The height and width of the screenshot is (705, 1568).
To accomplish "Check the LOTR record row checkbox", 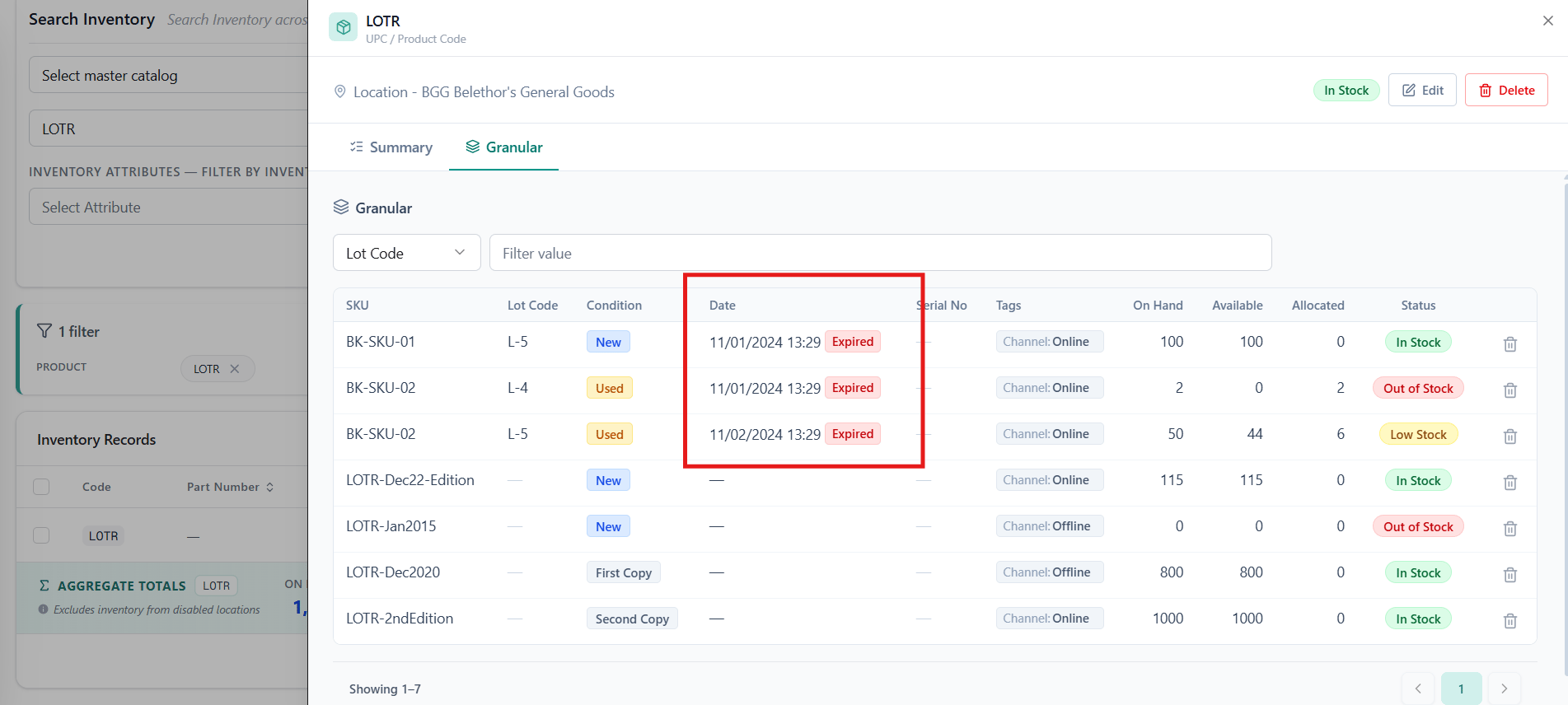I will point(41,535).
